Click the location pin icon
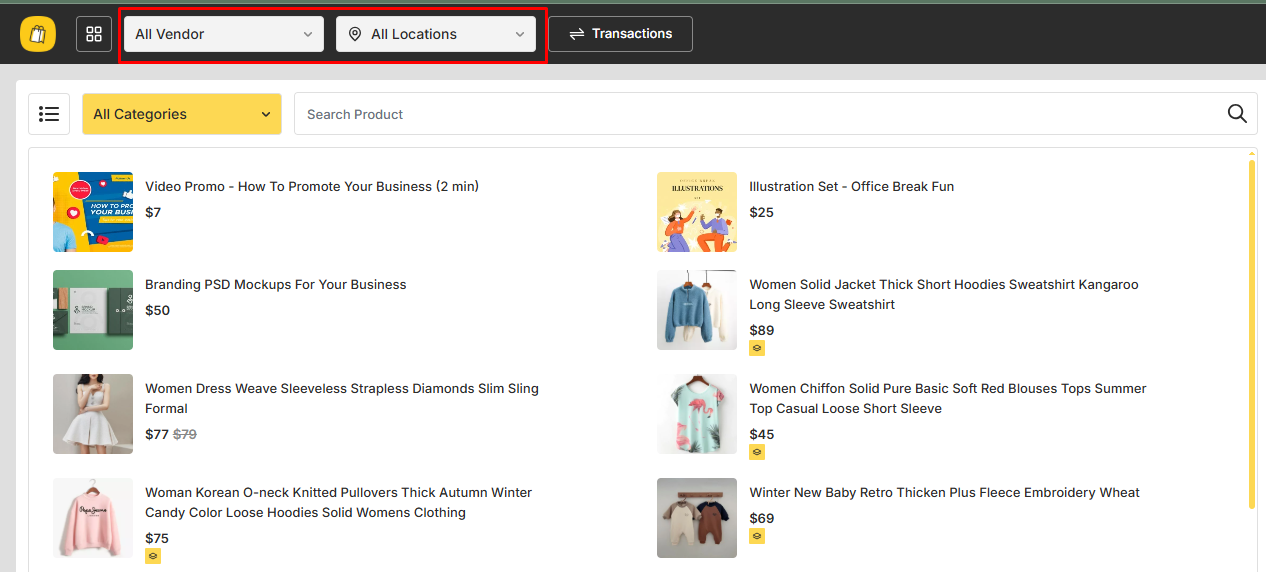Screen dimensions: 1266x572 [x=355, y=34]
